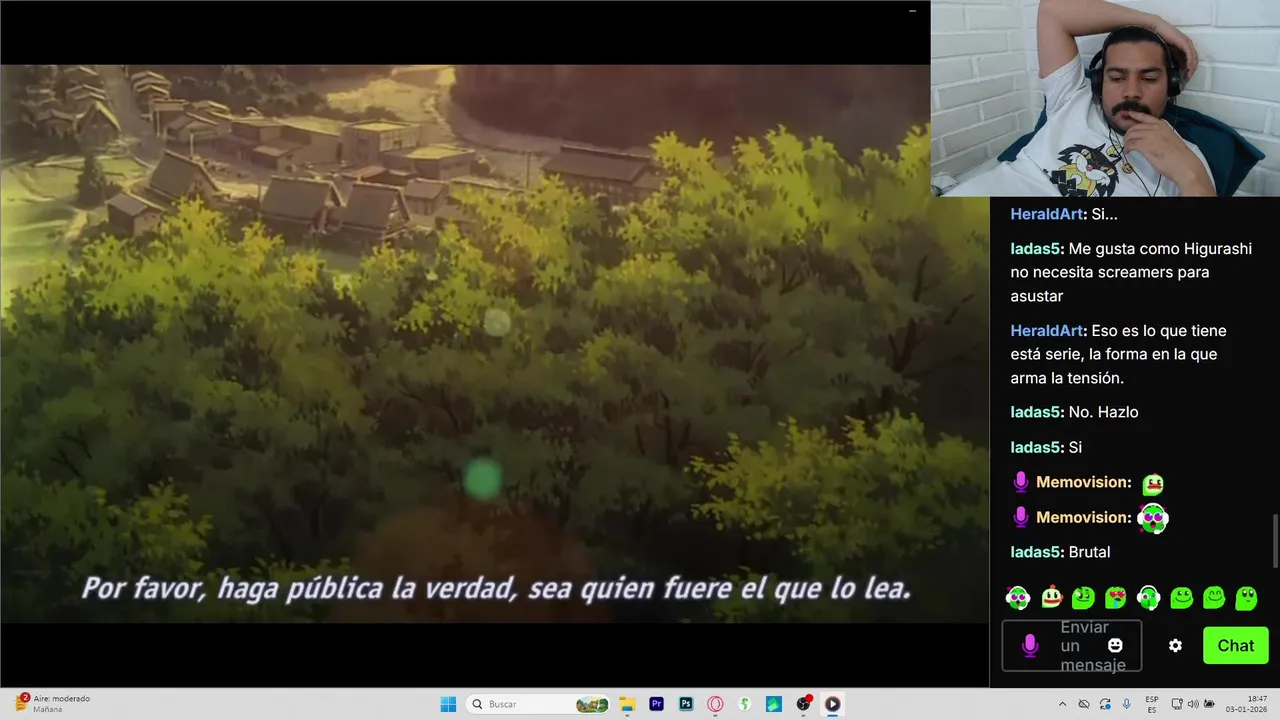Click the purple microphone in message box

point(1030,646)
